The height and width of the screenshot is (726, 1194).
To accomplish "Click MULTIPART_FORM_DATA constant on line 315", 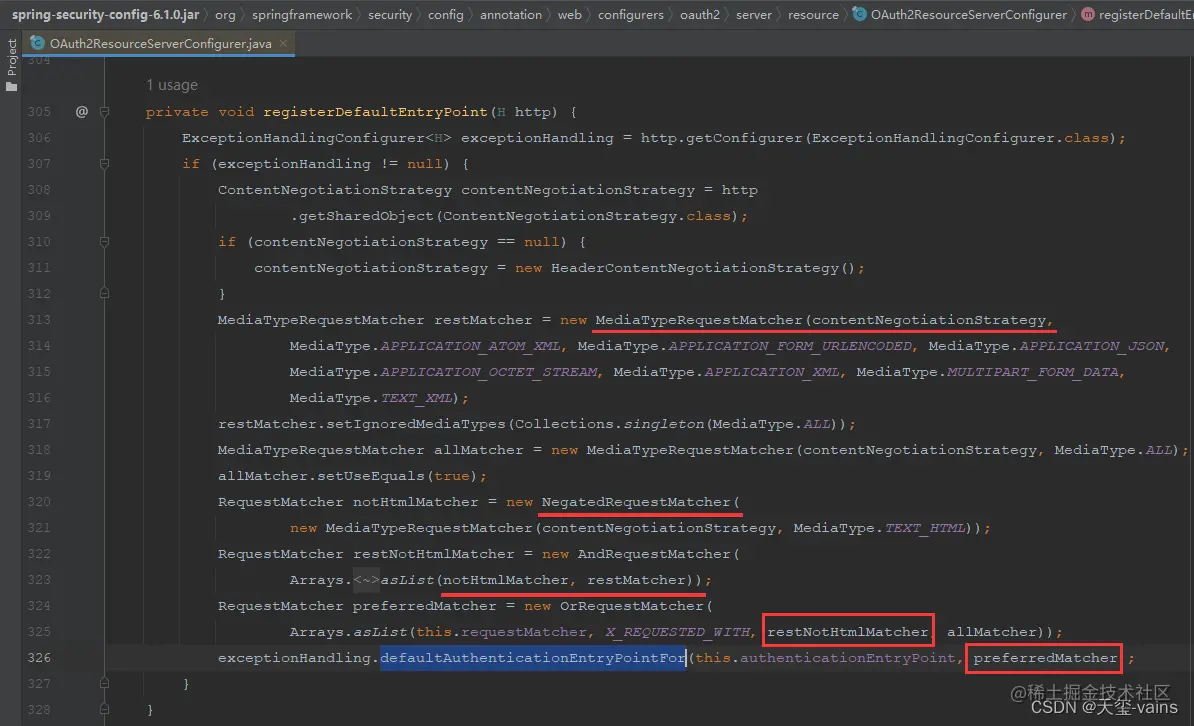I will point(1032,372).
